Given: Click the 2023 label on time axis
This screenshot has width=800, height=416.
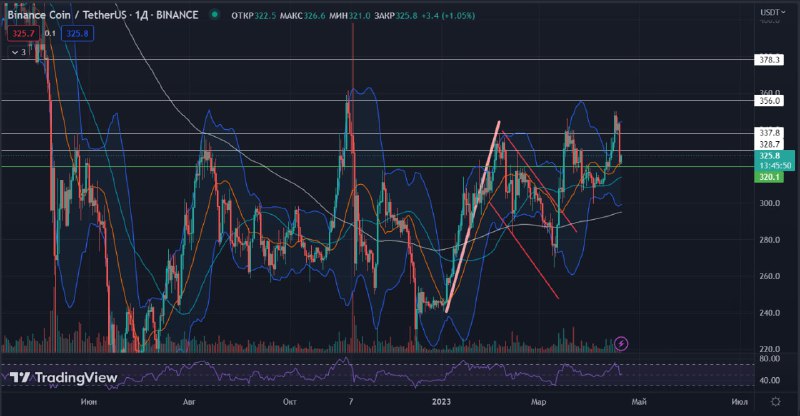Looking at the screenshot, I should point(441,402).
